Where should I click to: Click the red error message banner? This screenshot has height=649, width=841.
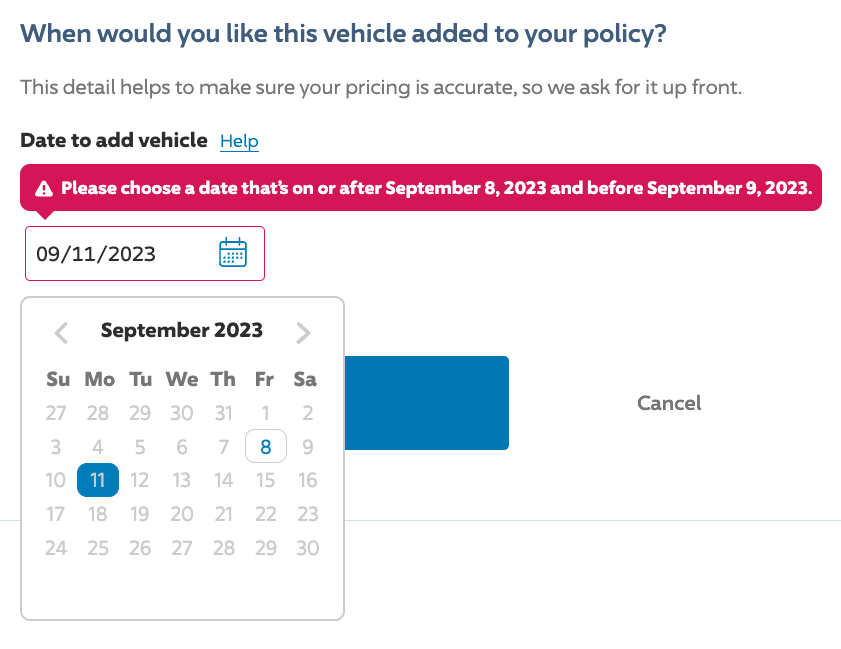(x=421, y=188)
